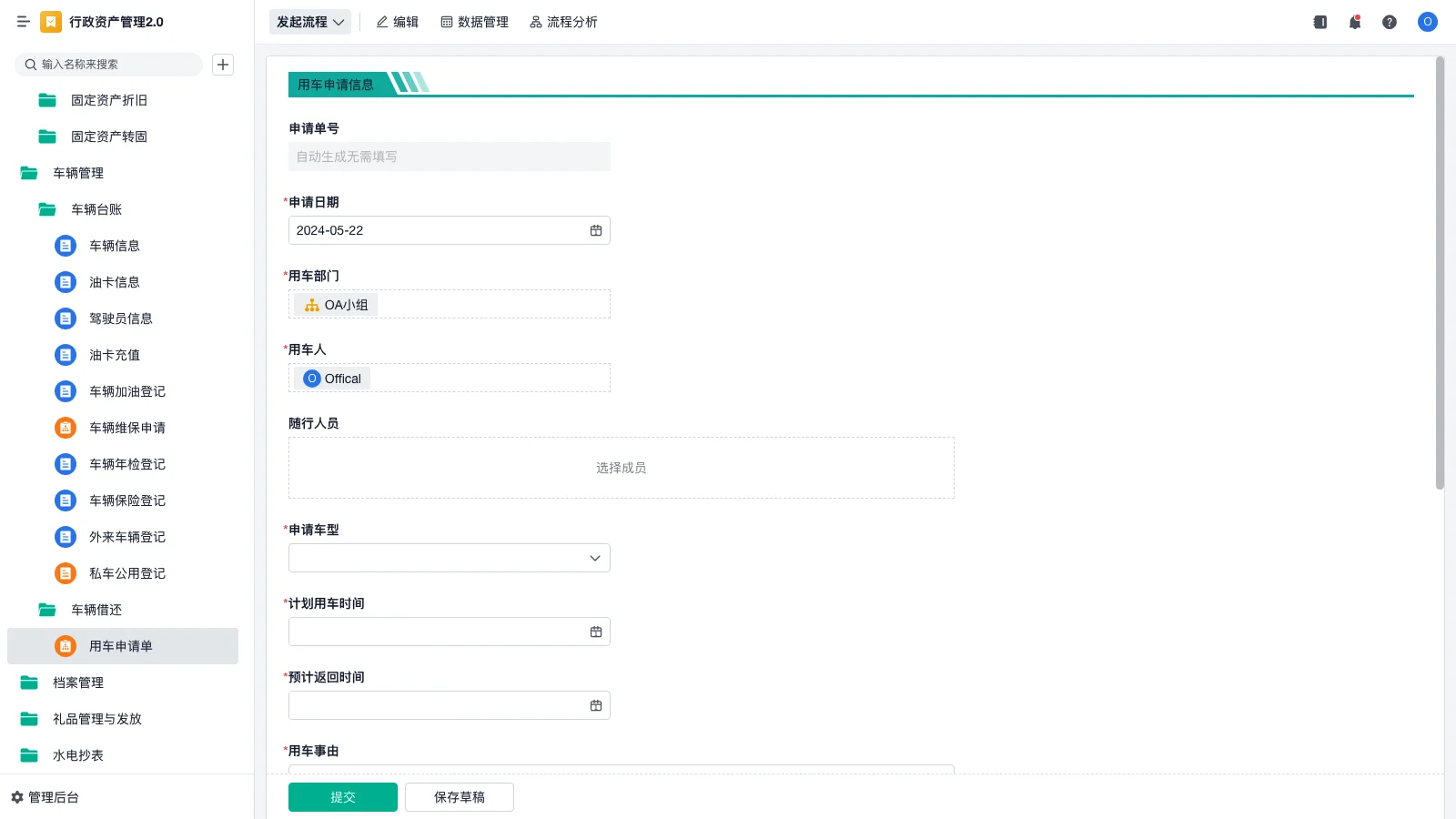Open the 发起流程 dropdown
This screenshot has width=1456, height=819.
click(x=310, y=22)
